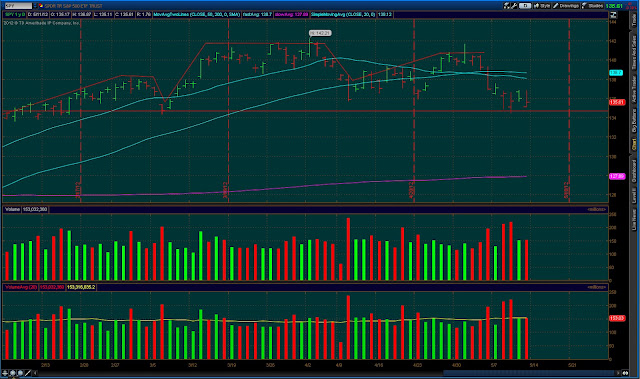Open the symbol selector dropdown arrows
This screenshot has height=379, width=640.
point(35,6)
